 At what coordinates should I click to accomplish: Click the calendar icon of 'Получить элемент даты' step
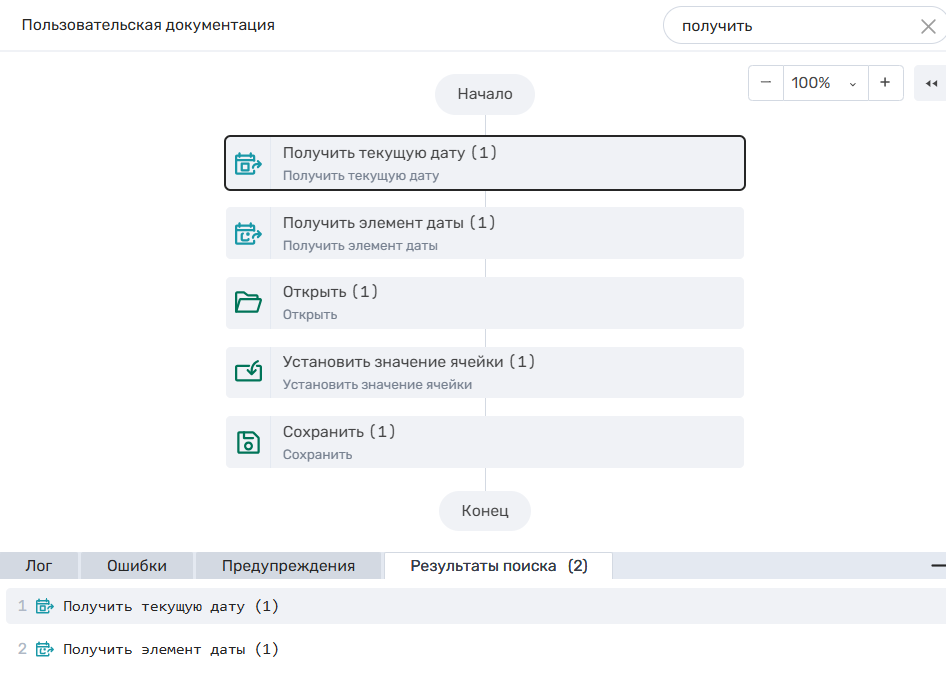247,234
